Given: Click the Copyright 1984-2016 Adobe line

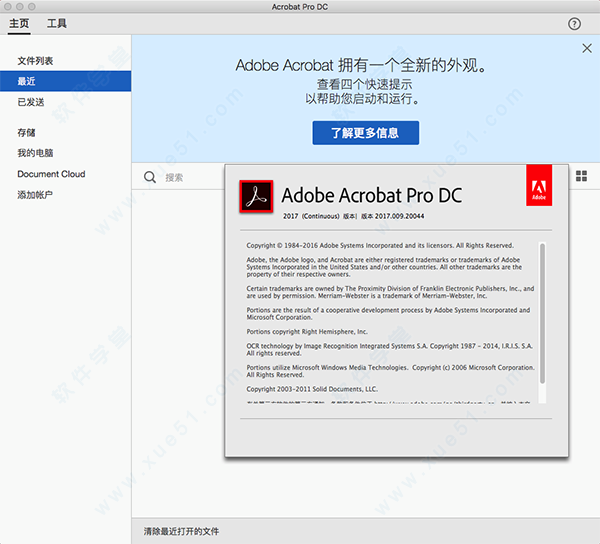Looking at the screenshot, I should (380, 245).
